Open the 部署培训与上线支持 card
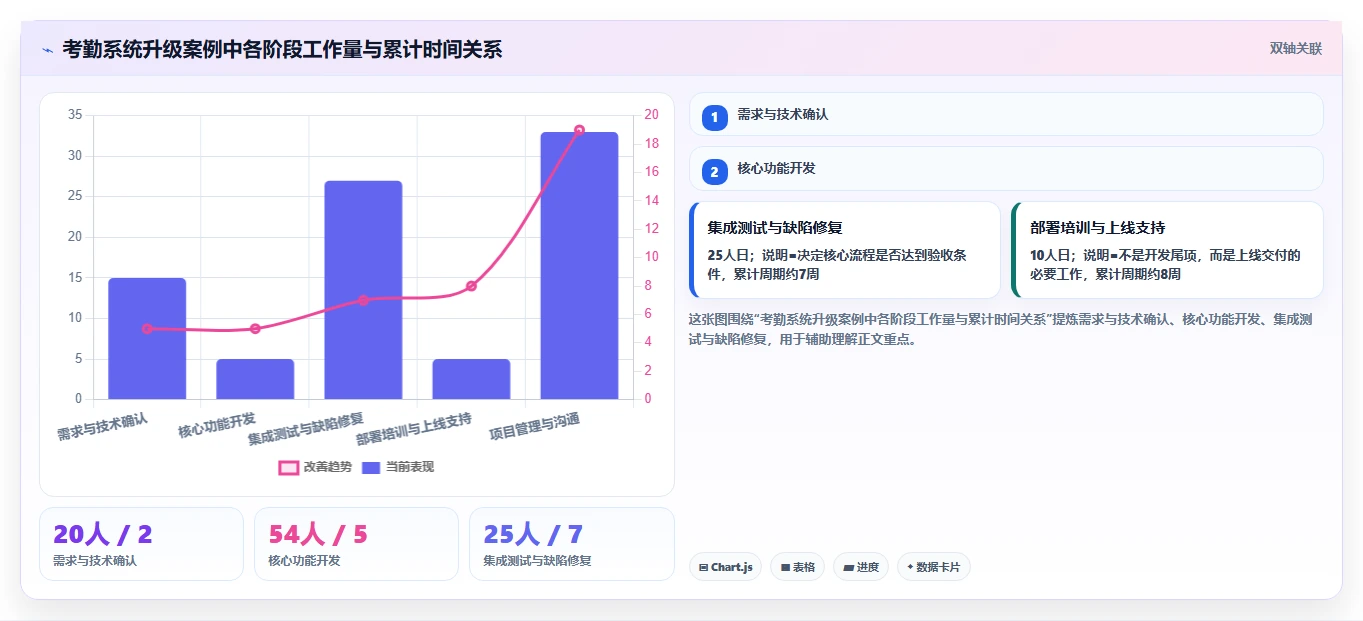Image resolution: width=1363 pixels, height=621 pixels. pos(1167,250)
